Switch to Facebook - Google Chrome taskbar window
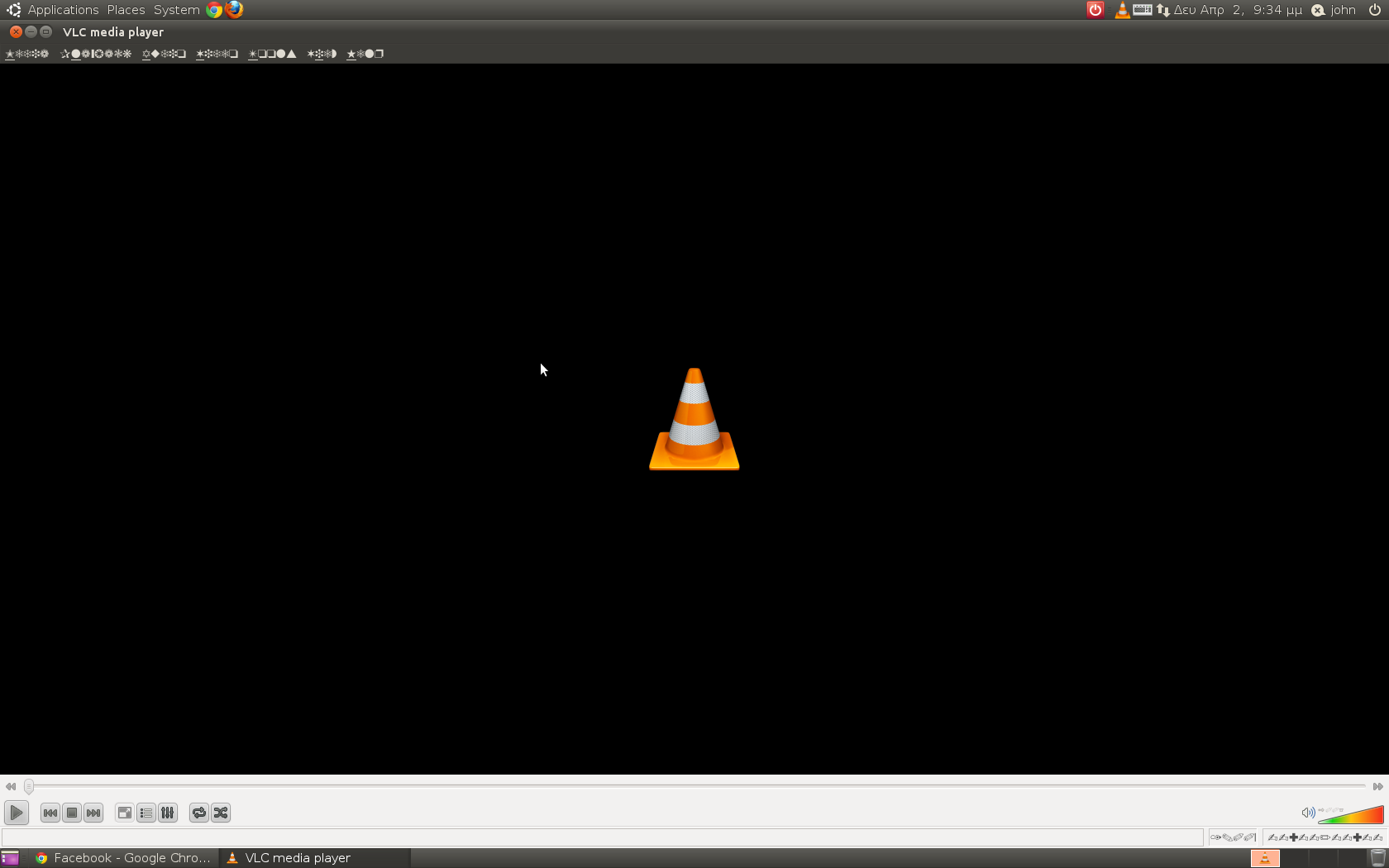Image resolution: width=1389 pixels, height=868 pixels. point(122,858)
